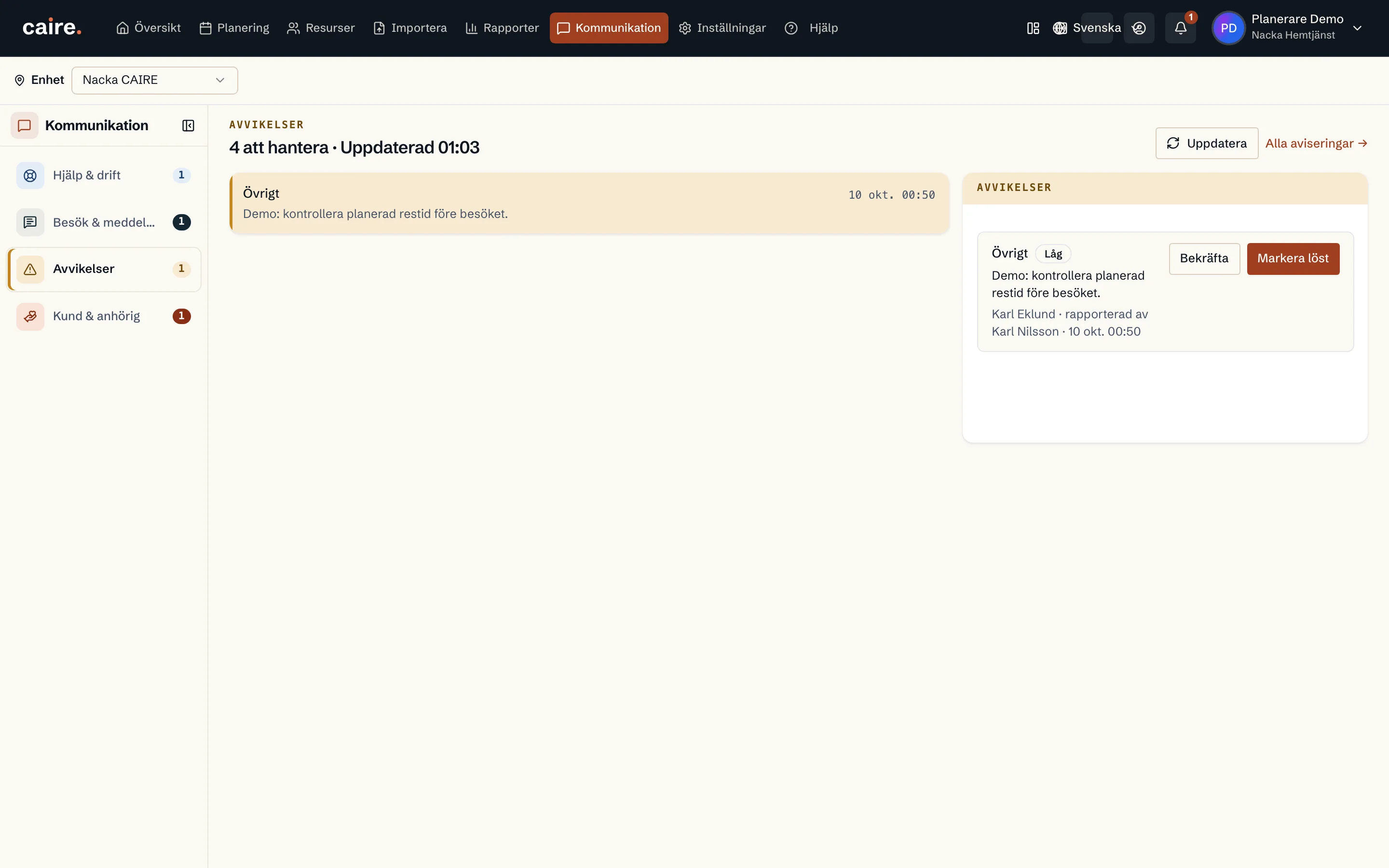Click "4 att hantera · Uppdaterad 01:03" heading
Image resolution: width=1389 pixels, height=868 pixels.
(x=354, y=148)
